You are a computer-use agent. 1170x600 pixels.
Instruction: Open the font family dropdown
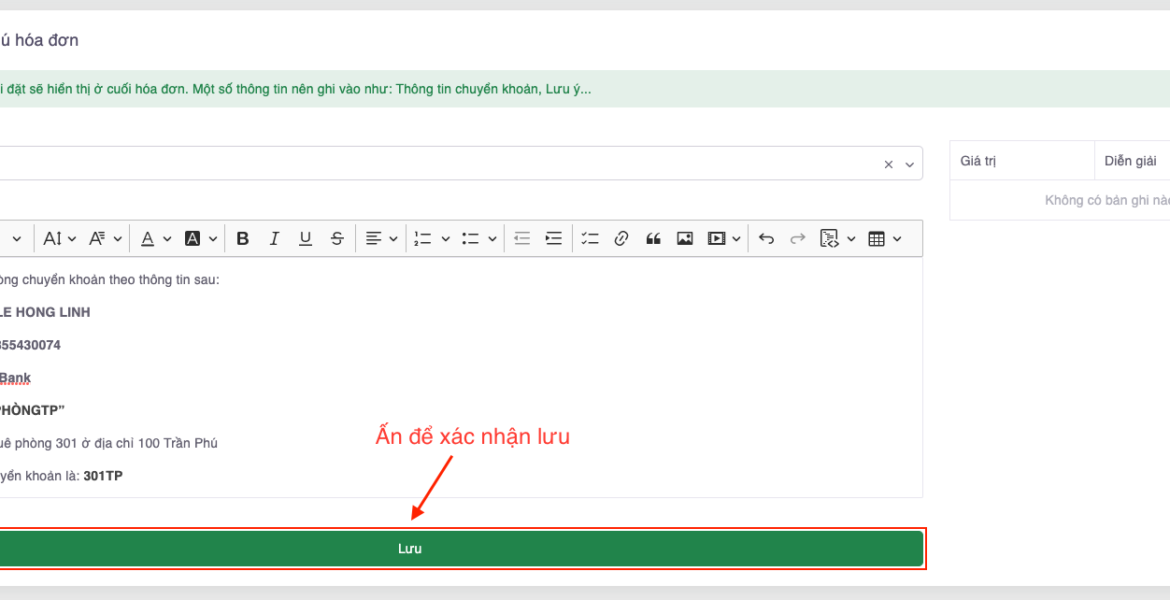pos(105,239)
